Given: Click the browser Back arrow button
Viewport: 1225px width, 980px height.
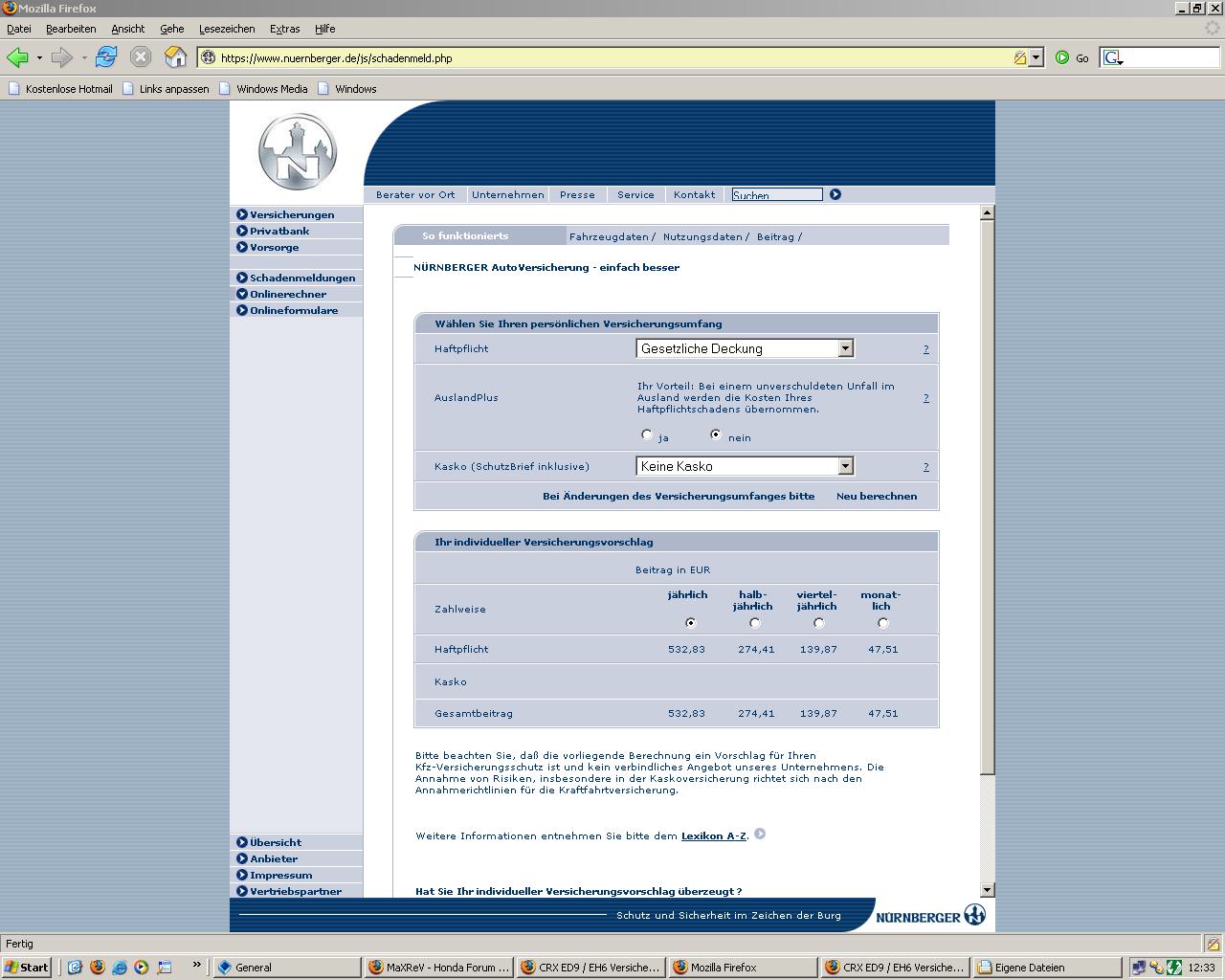Looking at the screenshot, I should tap(17, 57).
